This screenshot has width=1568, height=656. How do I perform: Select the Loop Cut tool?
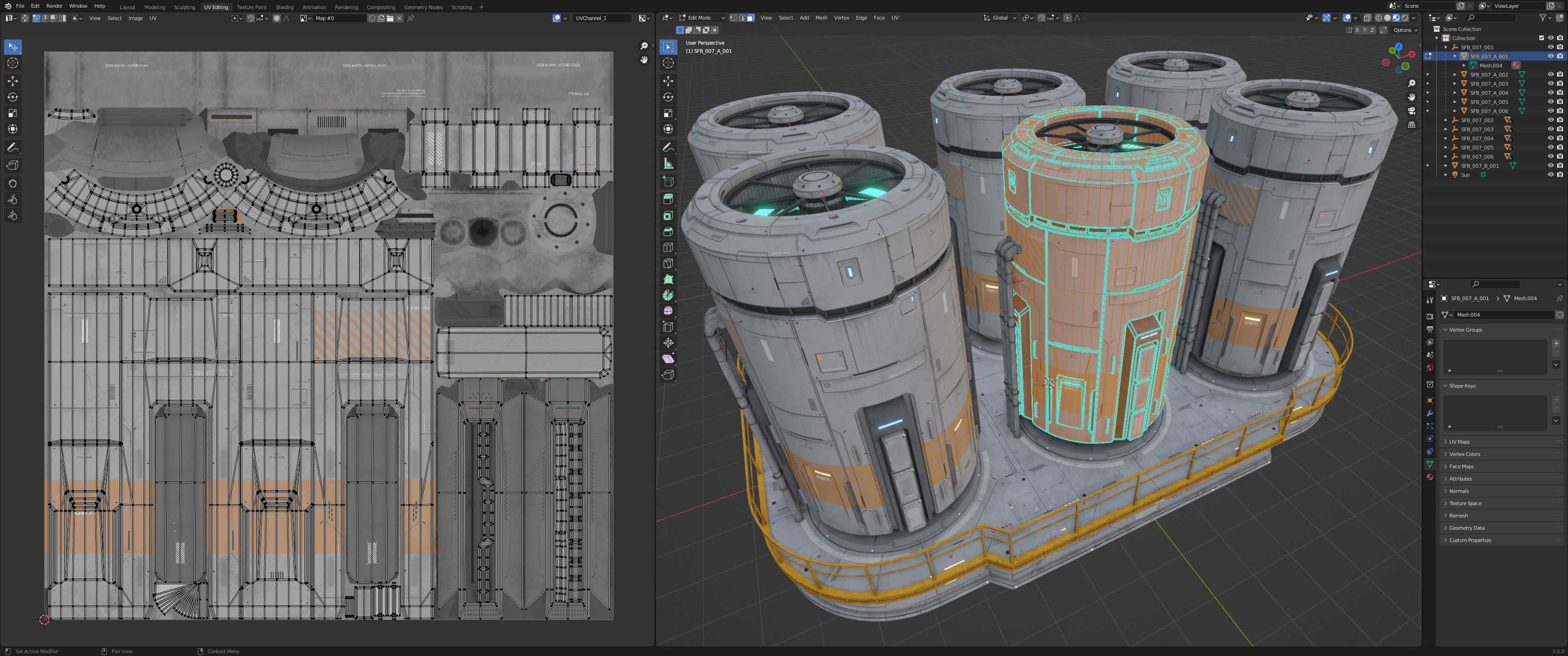pos(668,248)
